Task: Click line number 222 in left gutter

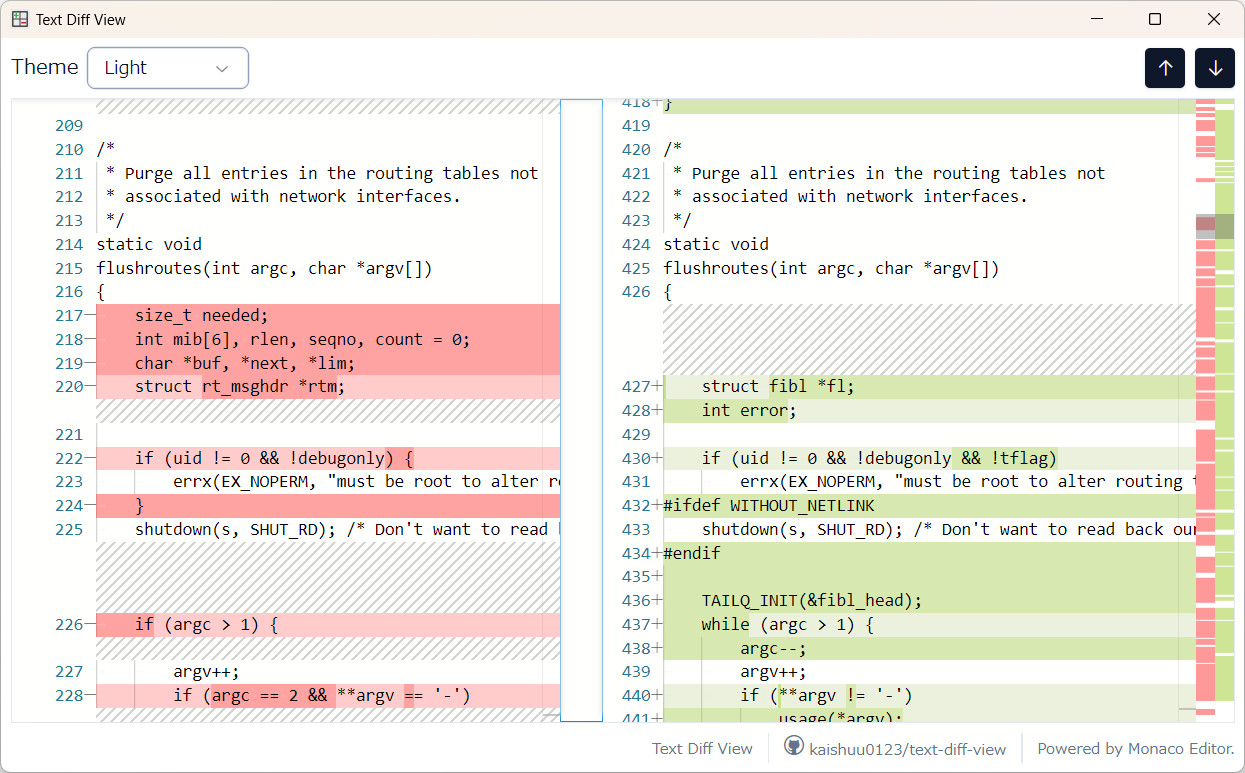Action: point(68,458)
